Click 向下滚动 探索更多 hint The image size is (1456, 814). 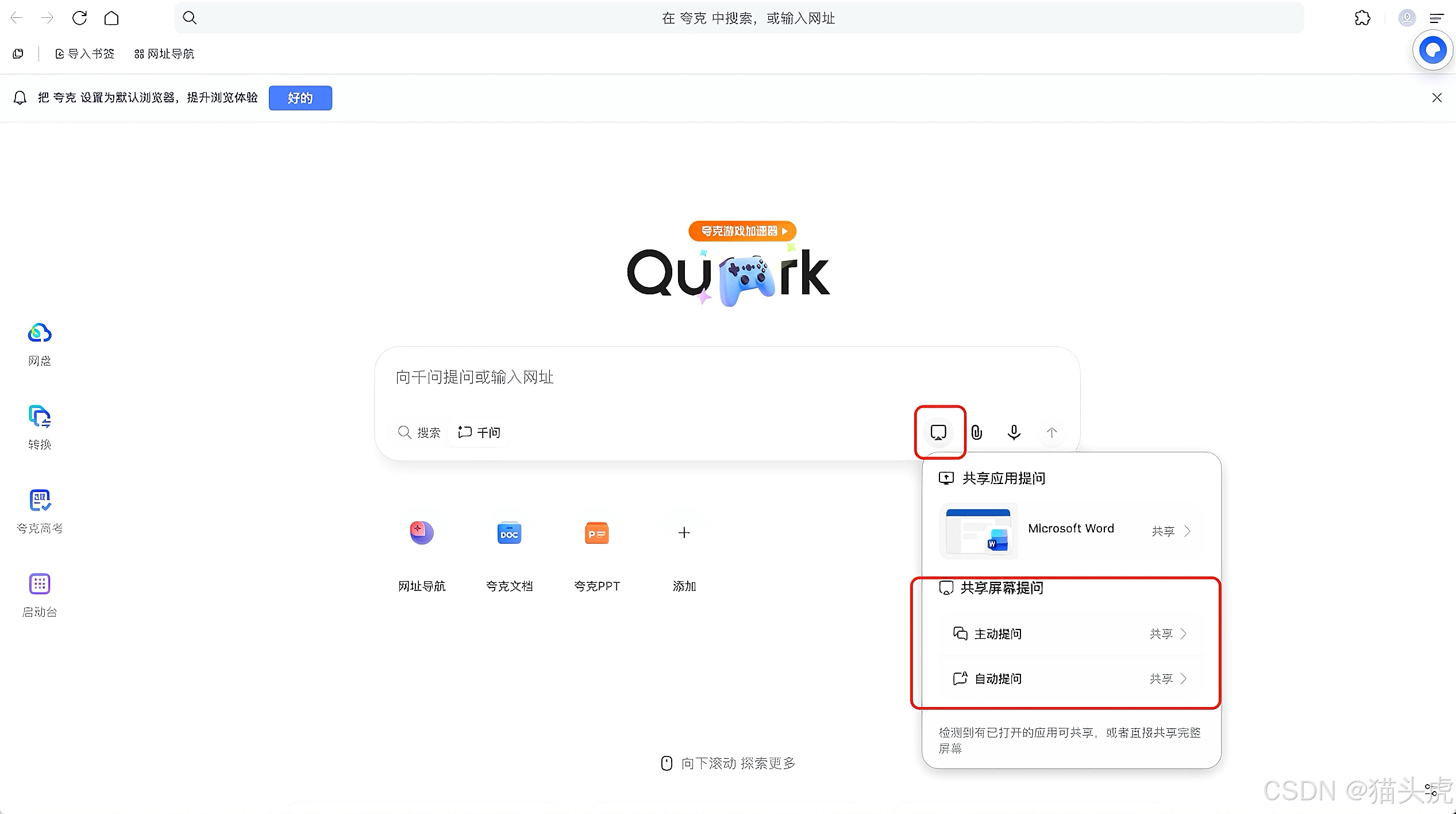click(x=729, y=763)
